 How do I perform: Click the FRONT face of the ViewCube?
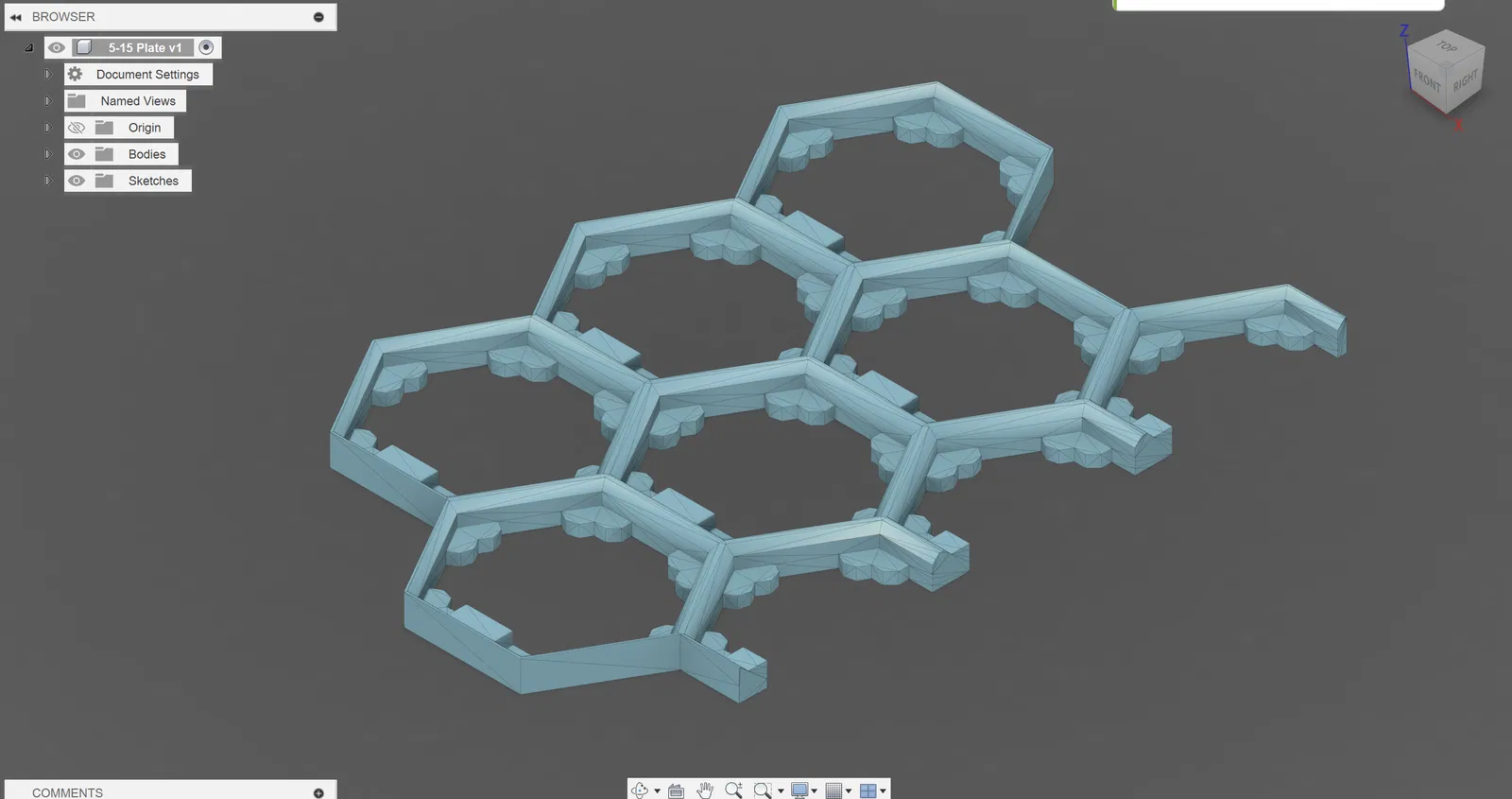tap(1427, 82)
